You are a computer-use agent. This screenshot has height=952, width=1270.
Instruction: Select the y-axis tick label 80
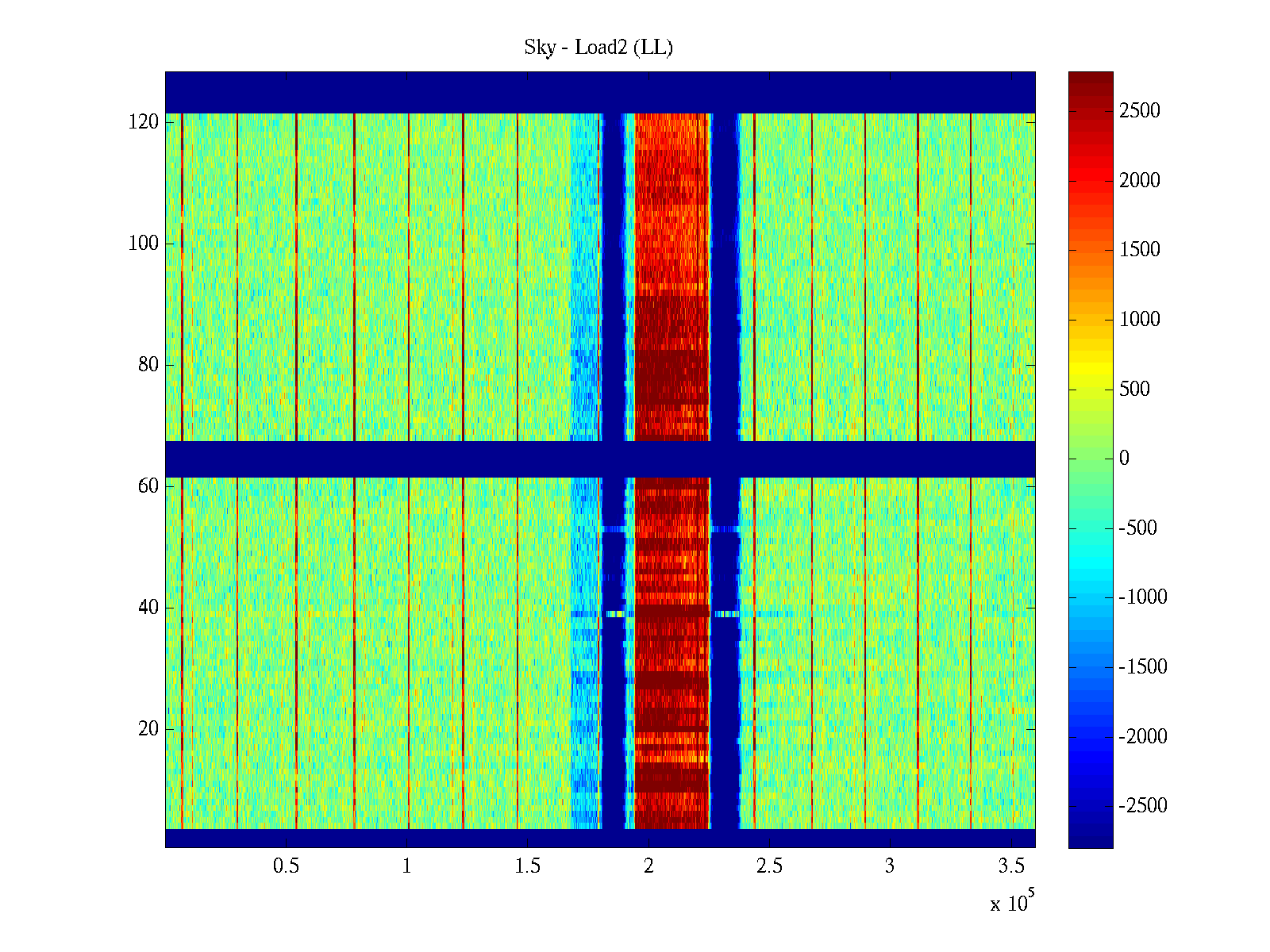click(x=148, y=365)
